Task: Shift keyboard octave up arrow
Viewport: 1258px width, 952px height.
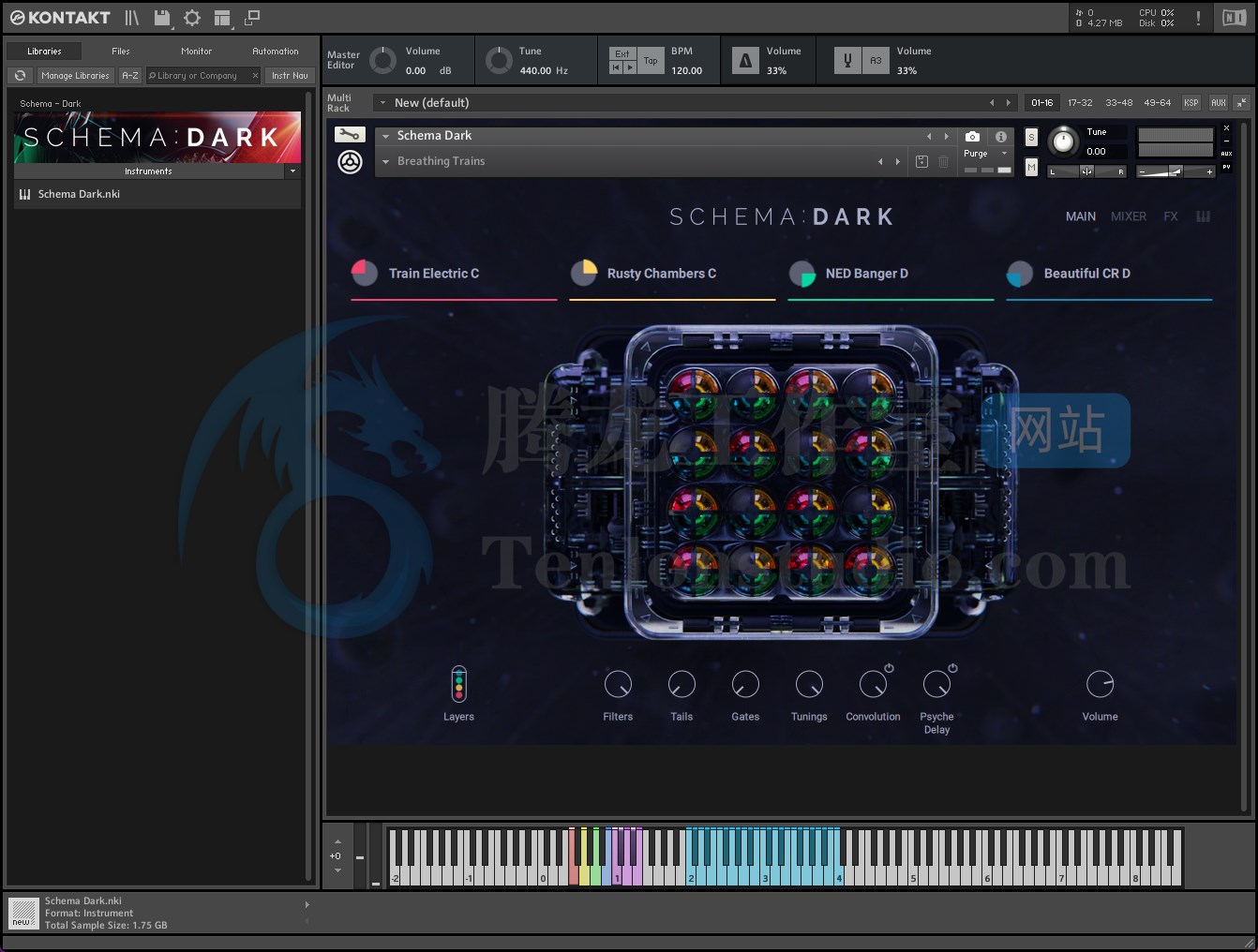Action: click(337, 840)
